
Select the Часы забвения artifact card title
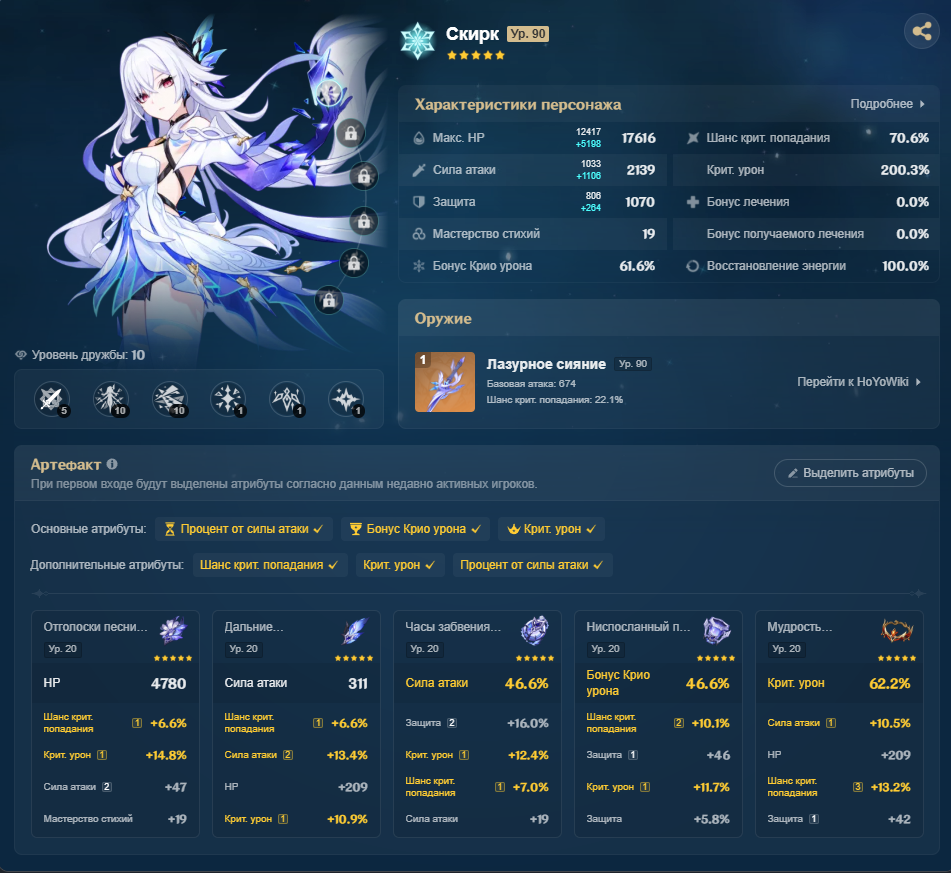(453, 627)
